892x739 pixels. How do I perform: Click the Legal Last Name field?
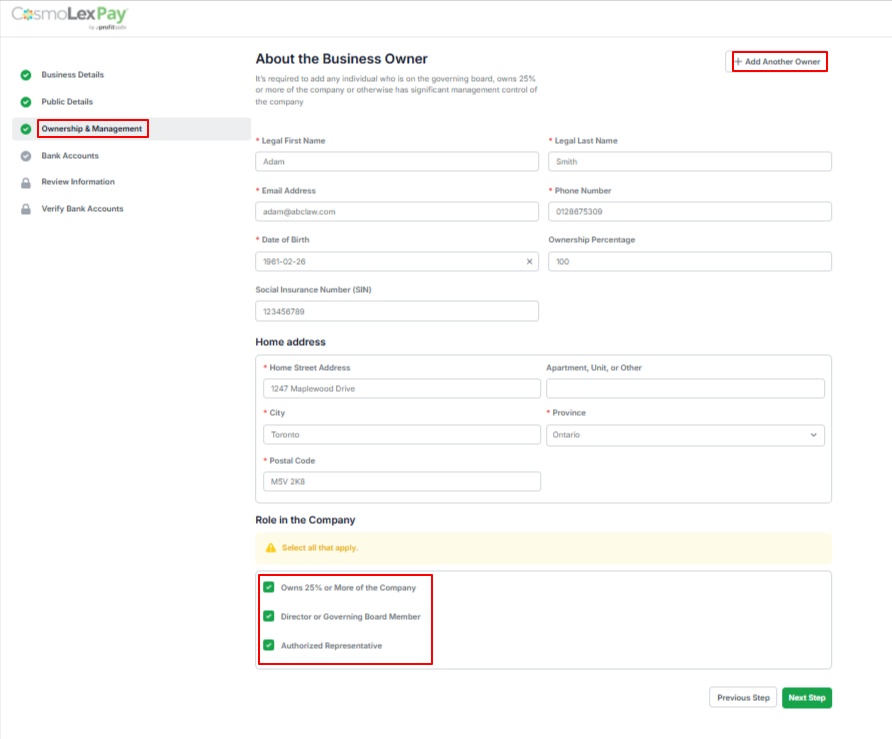689,162
